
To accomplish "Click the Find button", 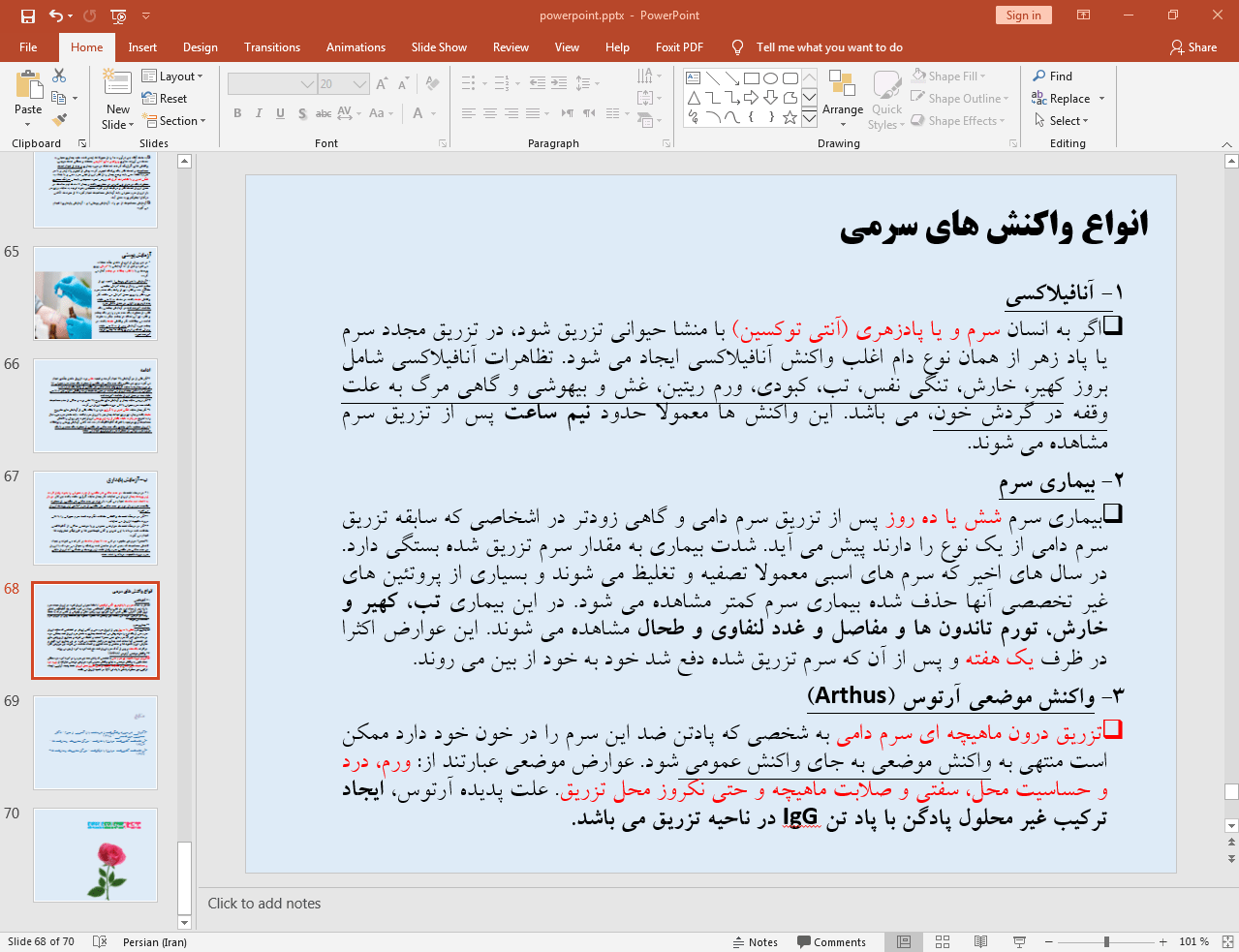I will (x=1053, y=77).
